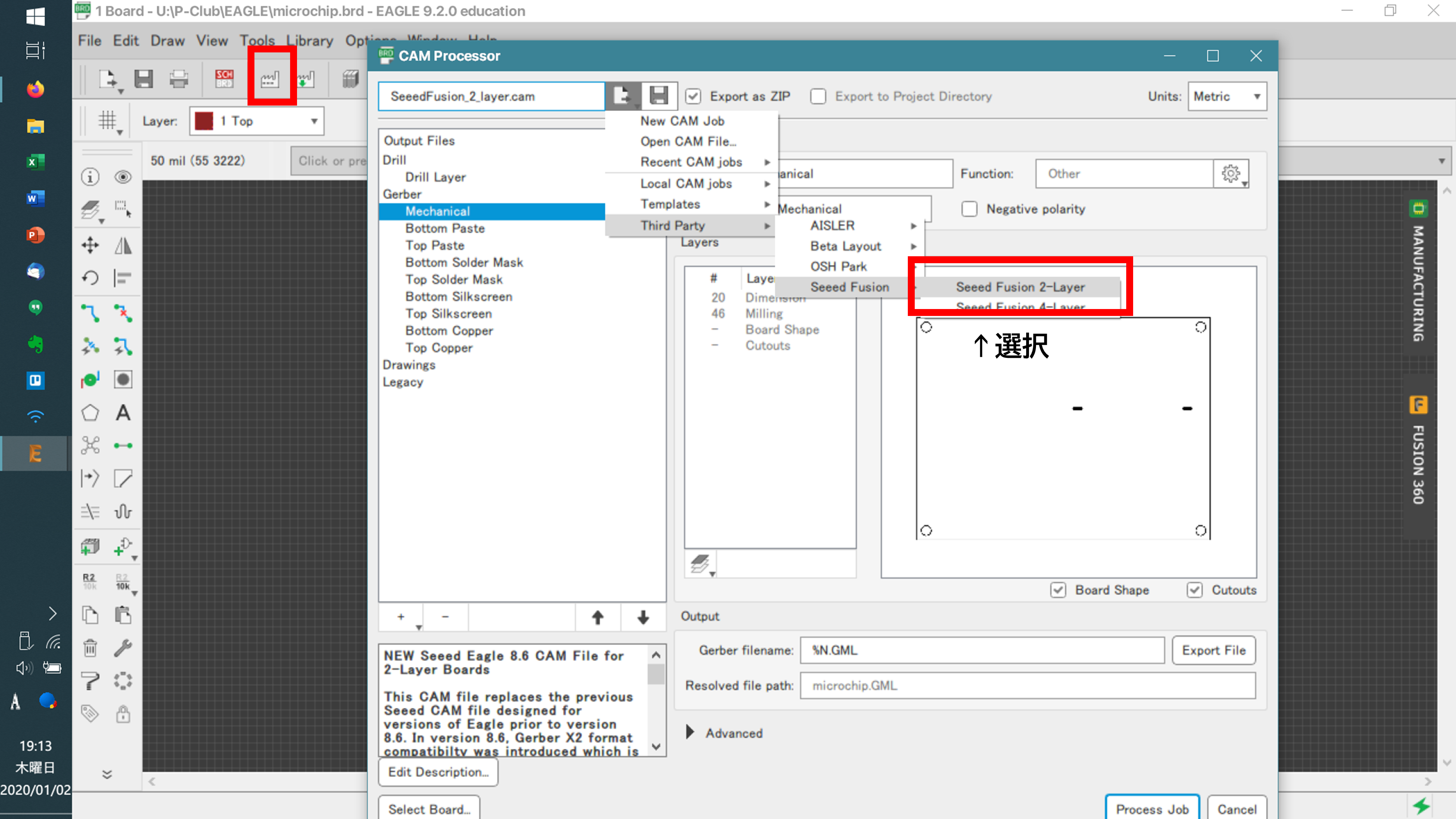
Task: Click the Function gear settings icon
Action: 1230,174
